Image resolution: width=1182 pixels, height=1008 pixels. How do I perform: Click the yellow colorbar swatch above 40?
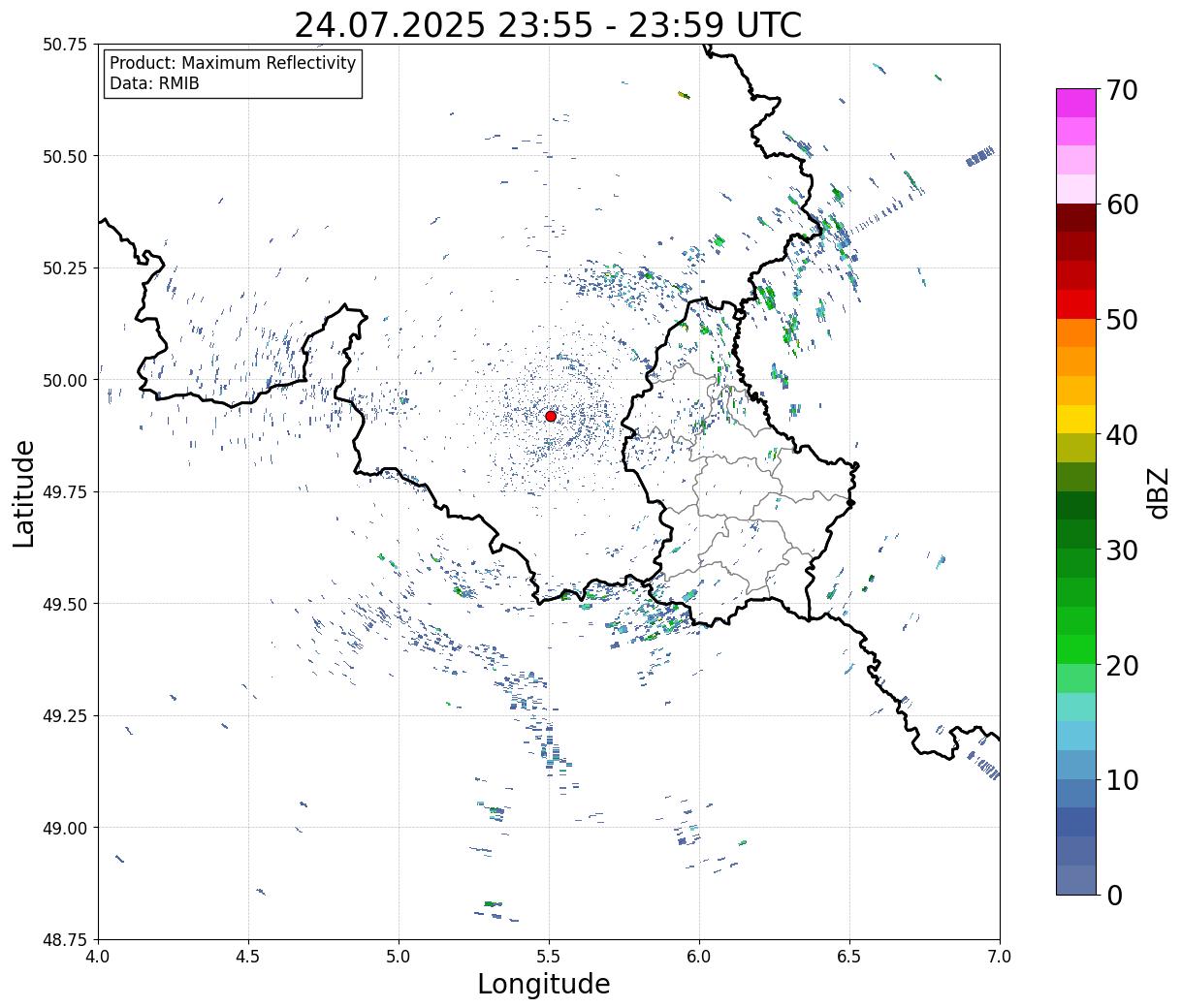pyautogui.click(x=1076, y=419)
